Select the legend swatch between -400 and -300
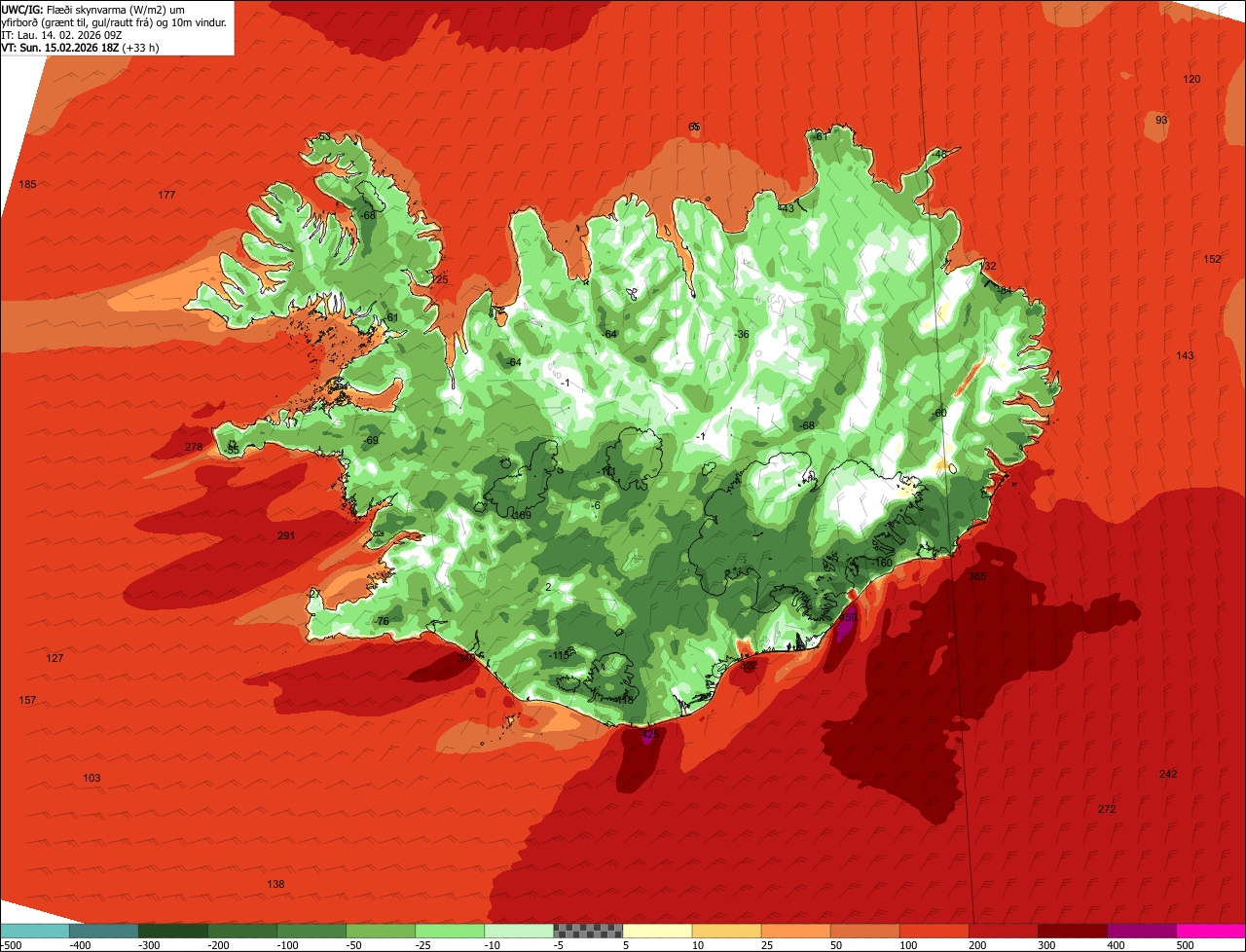 click(x=104, y=931)
